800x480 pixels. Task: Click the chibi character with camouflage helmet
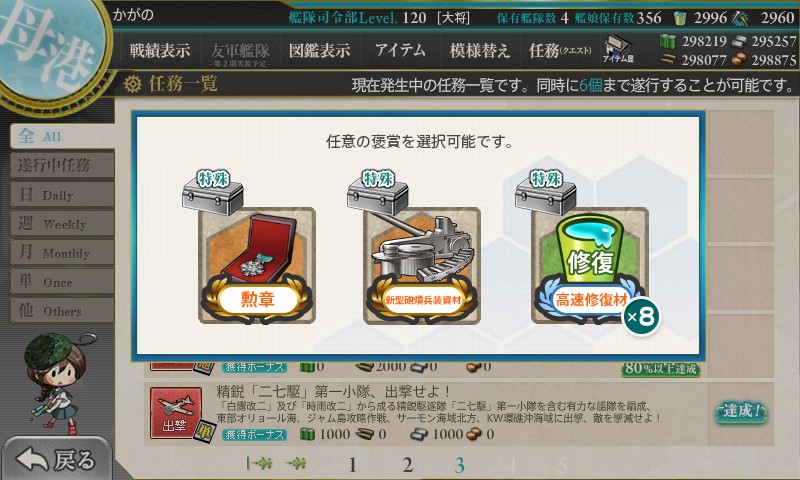pos(56,384)
